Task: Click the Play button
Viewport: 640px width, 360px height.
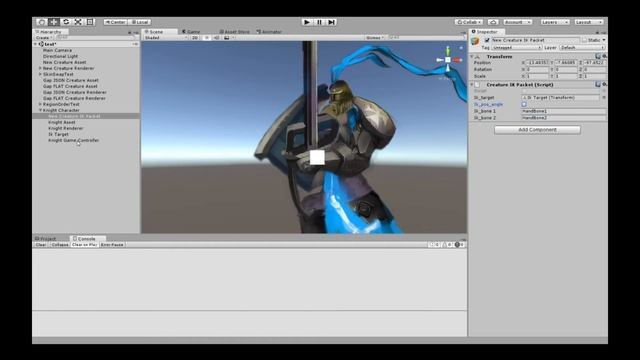Action: pos(307,22)
